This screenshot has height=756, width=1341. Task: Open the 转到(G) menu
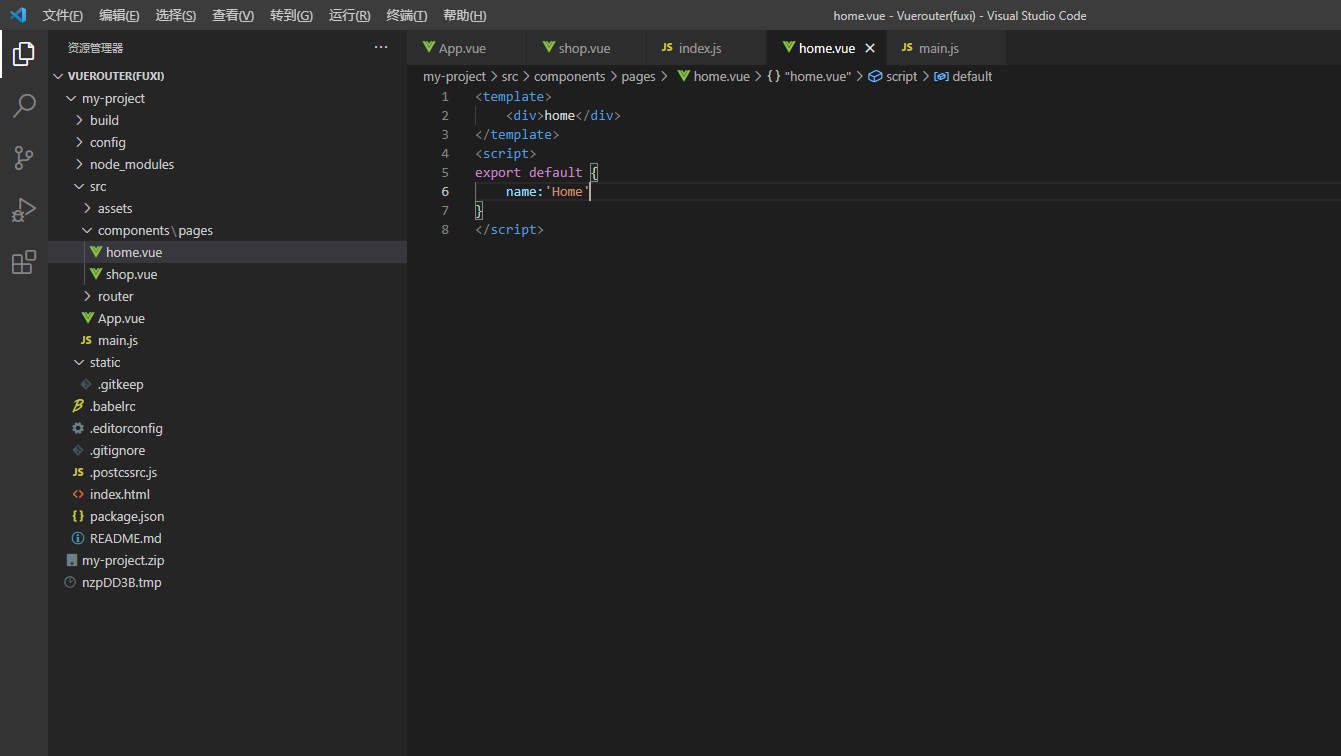click(x=291, y=16)
